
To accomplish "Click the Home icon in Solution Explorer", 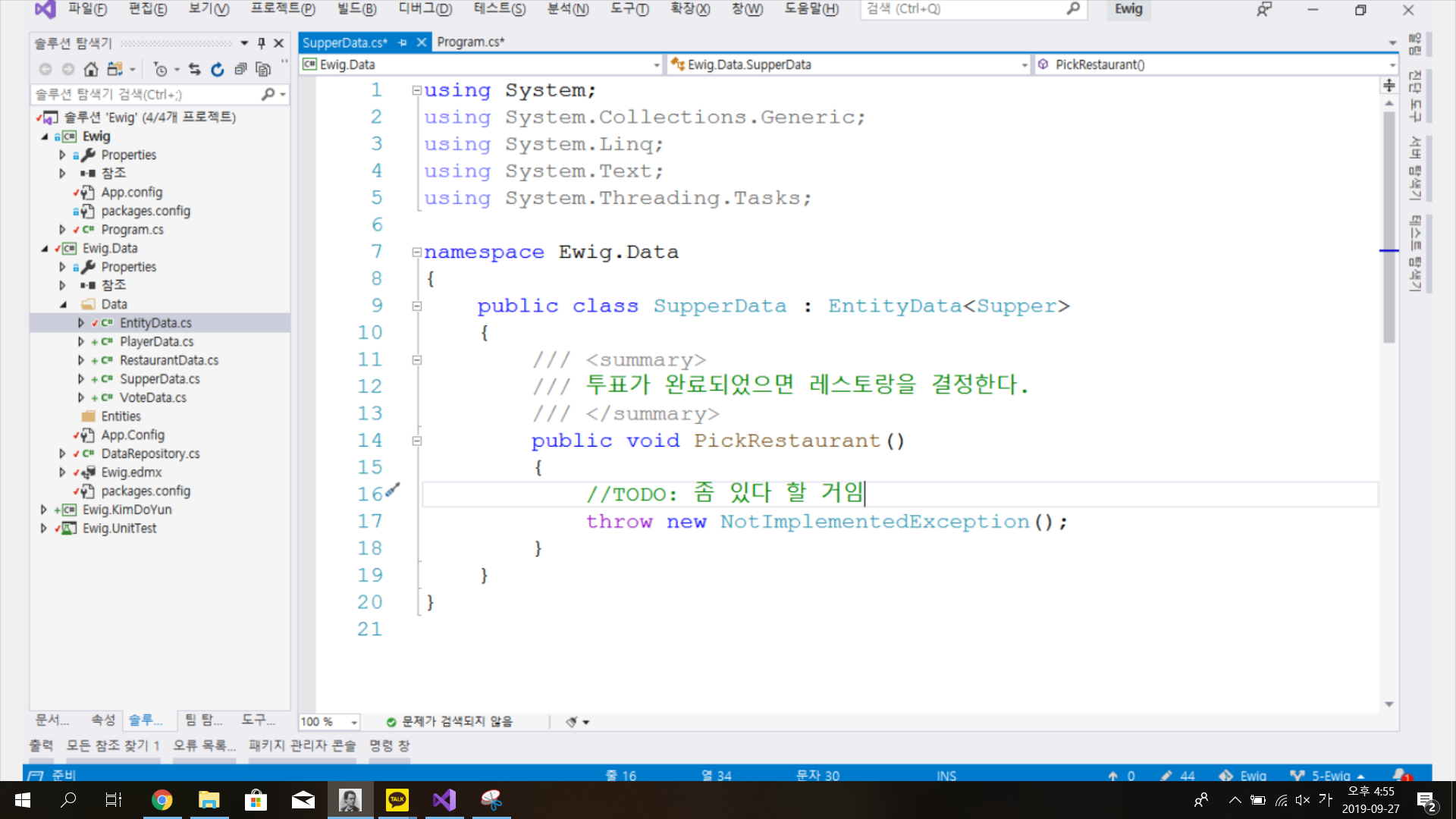I will (x=91, y=69).
